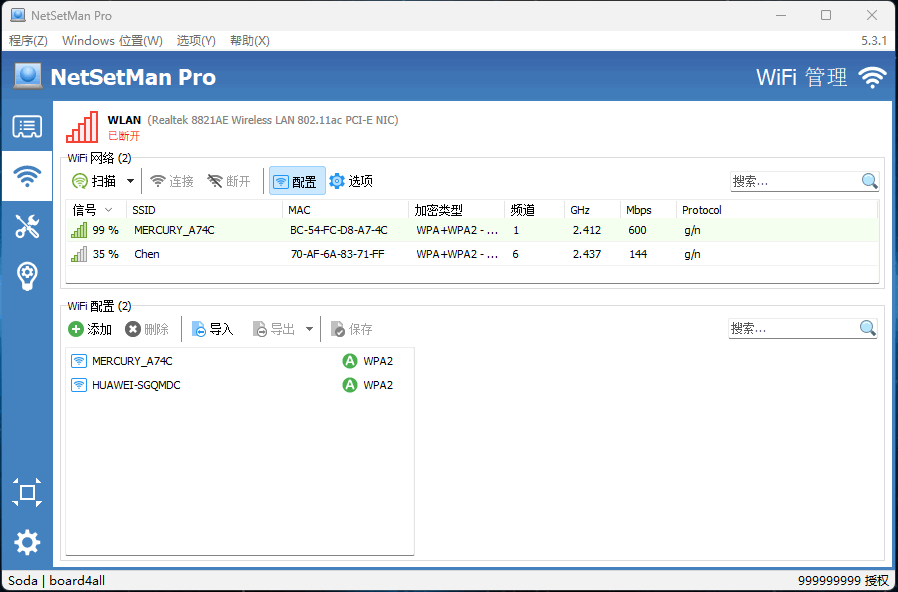Open the 选项(Y) menu
The width and height of the screenshot is (898, 592).
point(196,41)
